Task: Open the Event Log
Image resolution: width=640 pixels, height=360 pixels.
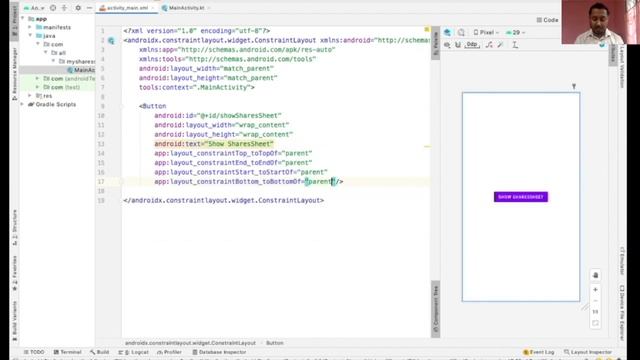Action: 539,352
